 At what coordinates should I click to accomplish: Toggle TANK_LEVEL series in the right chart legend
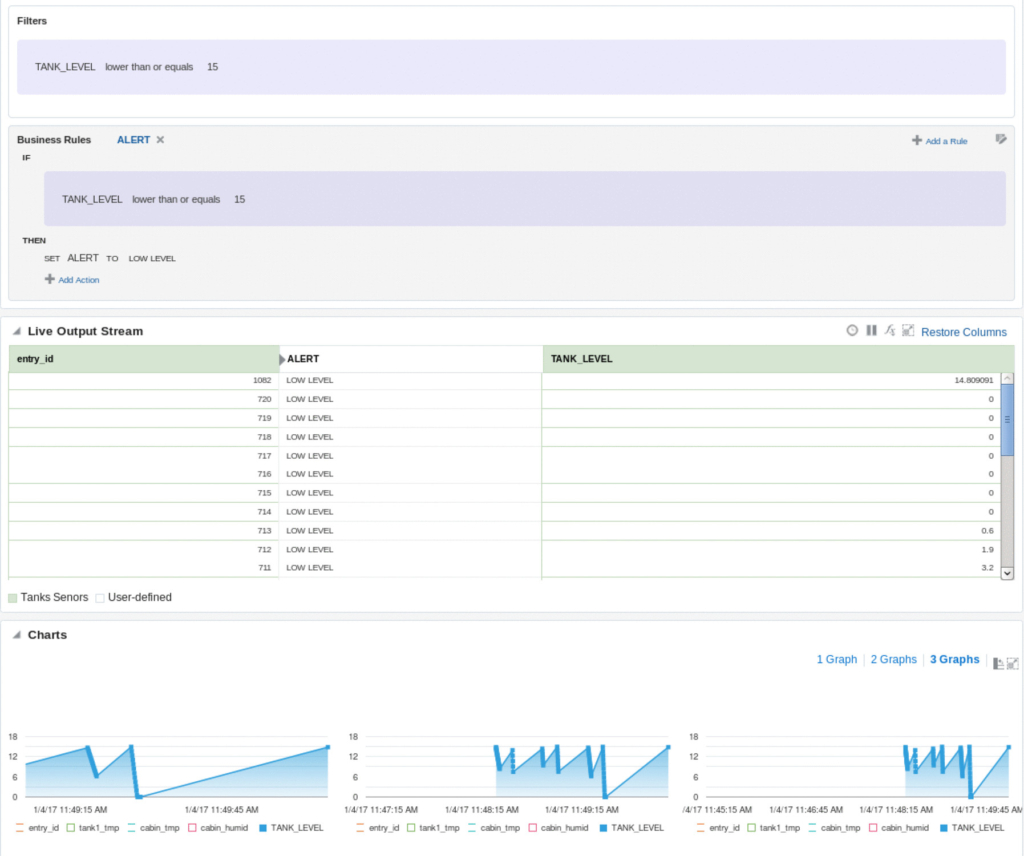click(972, 828)
